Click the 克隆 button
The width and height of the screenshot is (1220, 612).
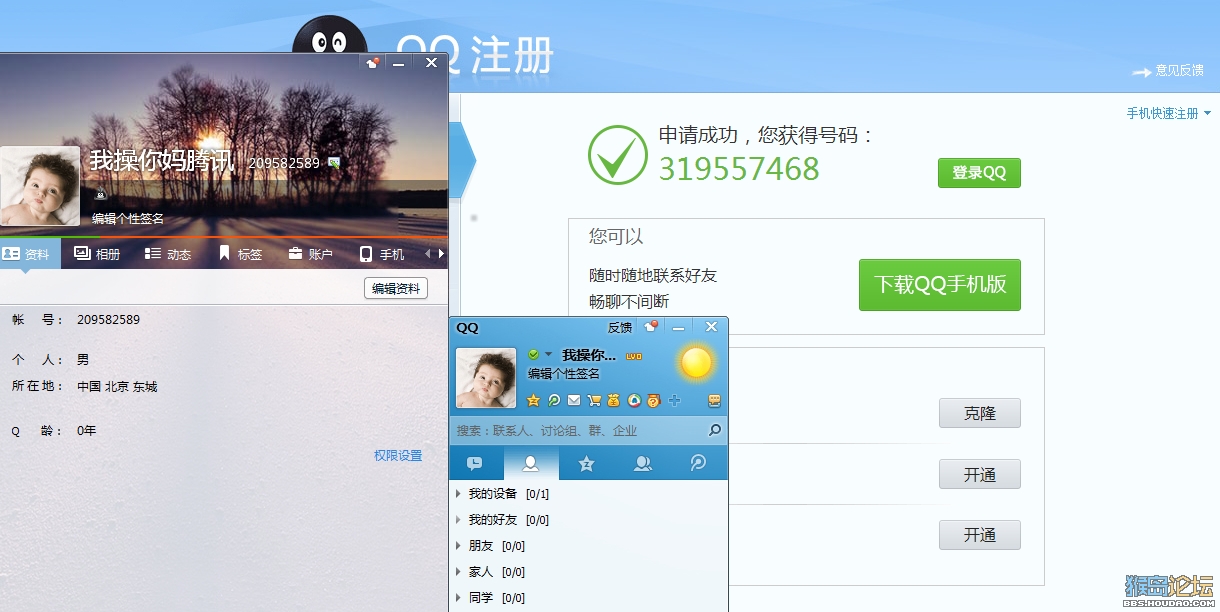[980, 413]
